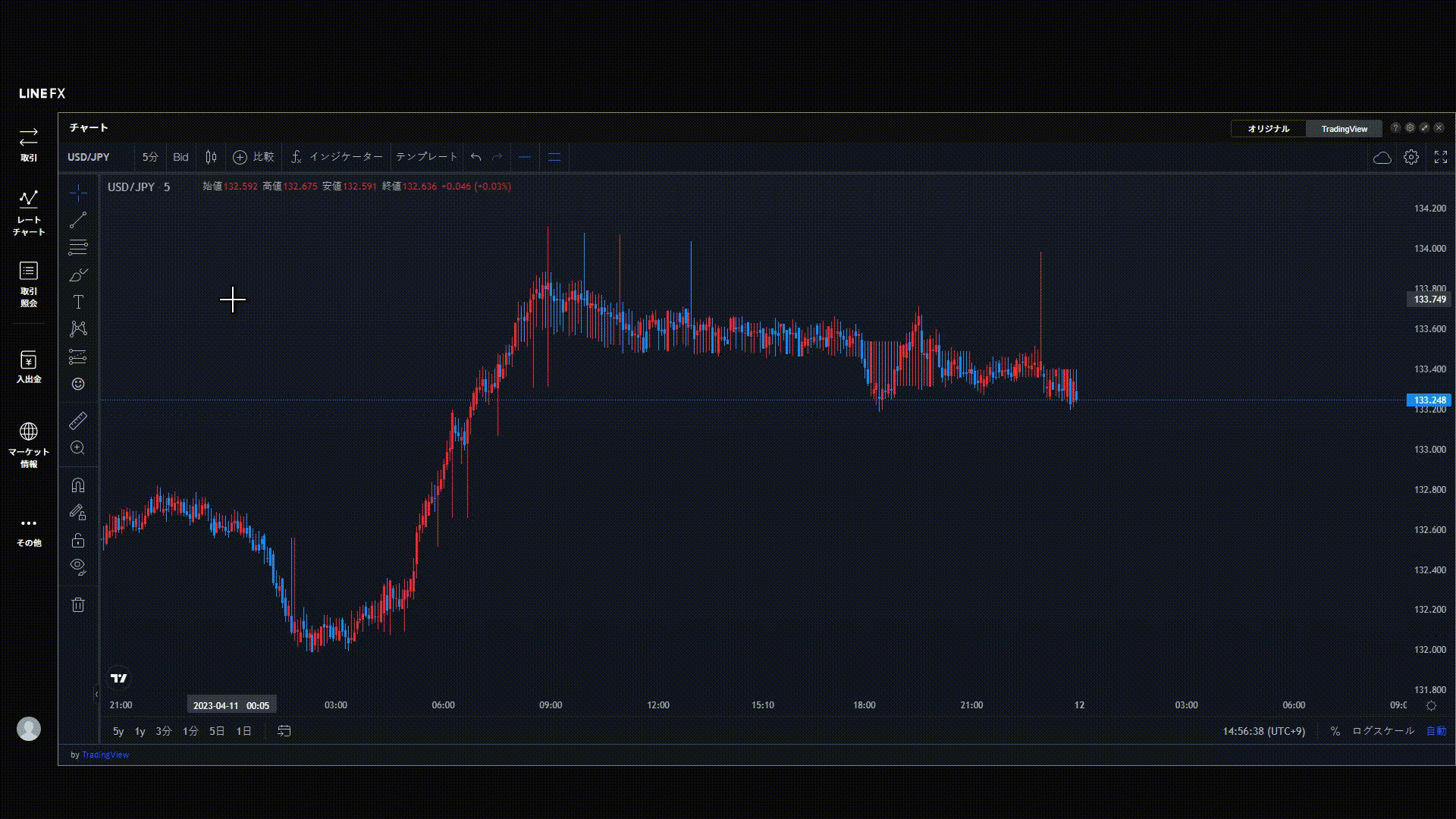1456x819 pixels.
Task: Click the trash can to remove drawings
Action: pos(78,604)
